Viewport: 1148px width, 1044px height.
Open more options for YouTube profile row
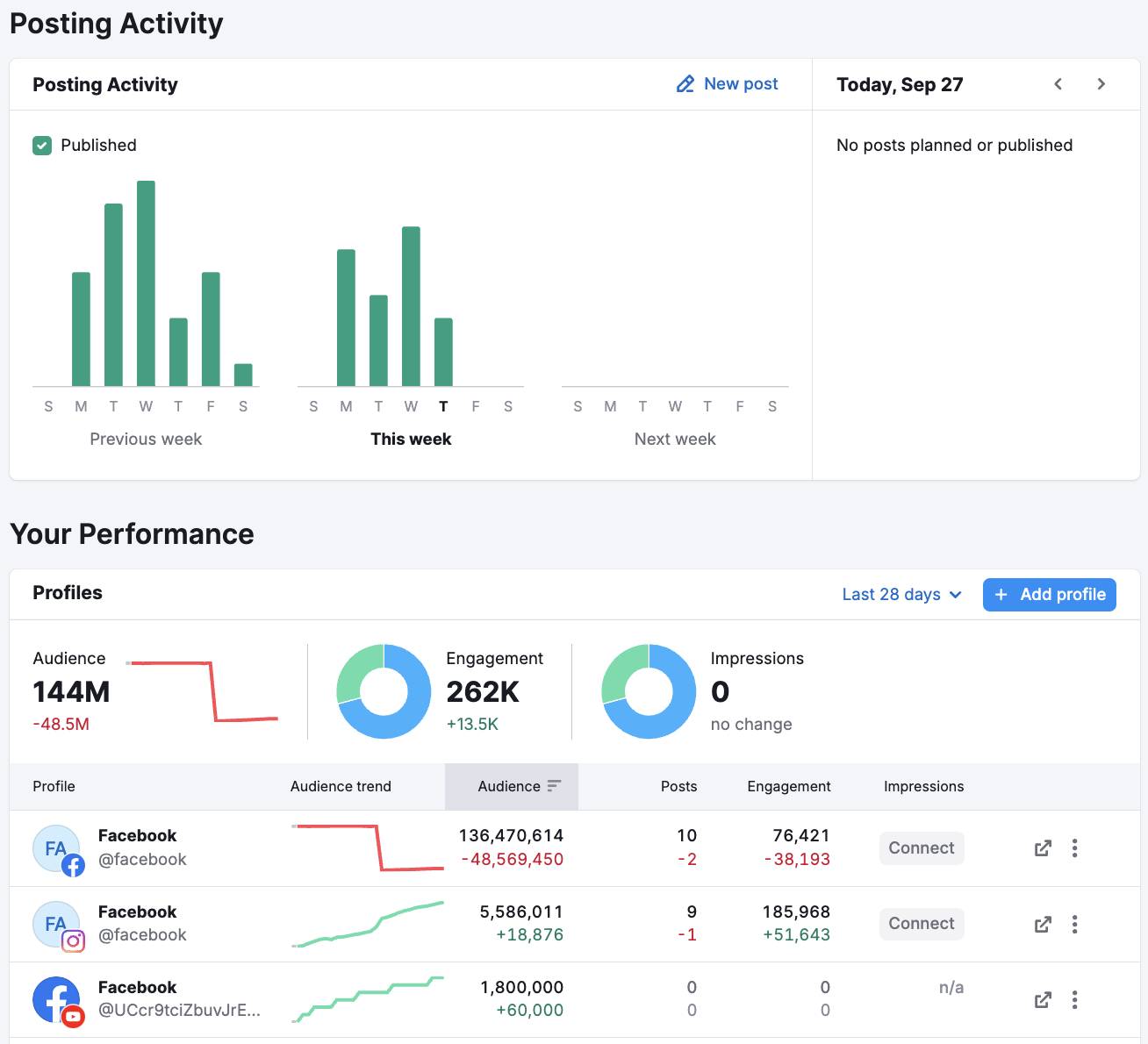1074,1000
